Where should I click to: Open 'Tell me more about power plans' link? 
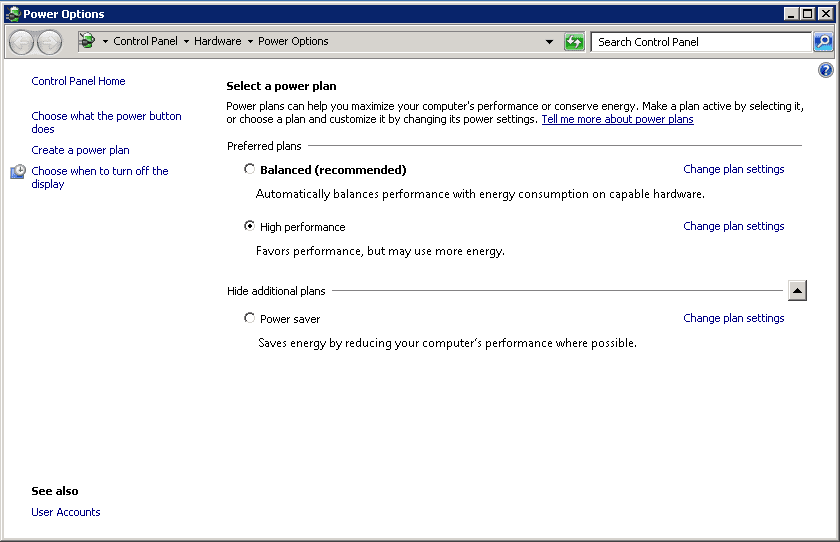617,119
